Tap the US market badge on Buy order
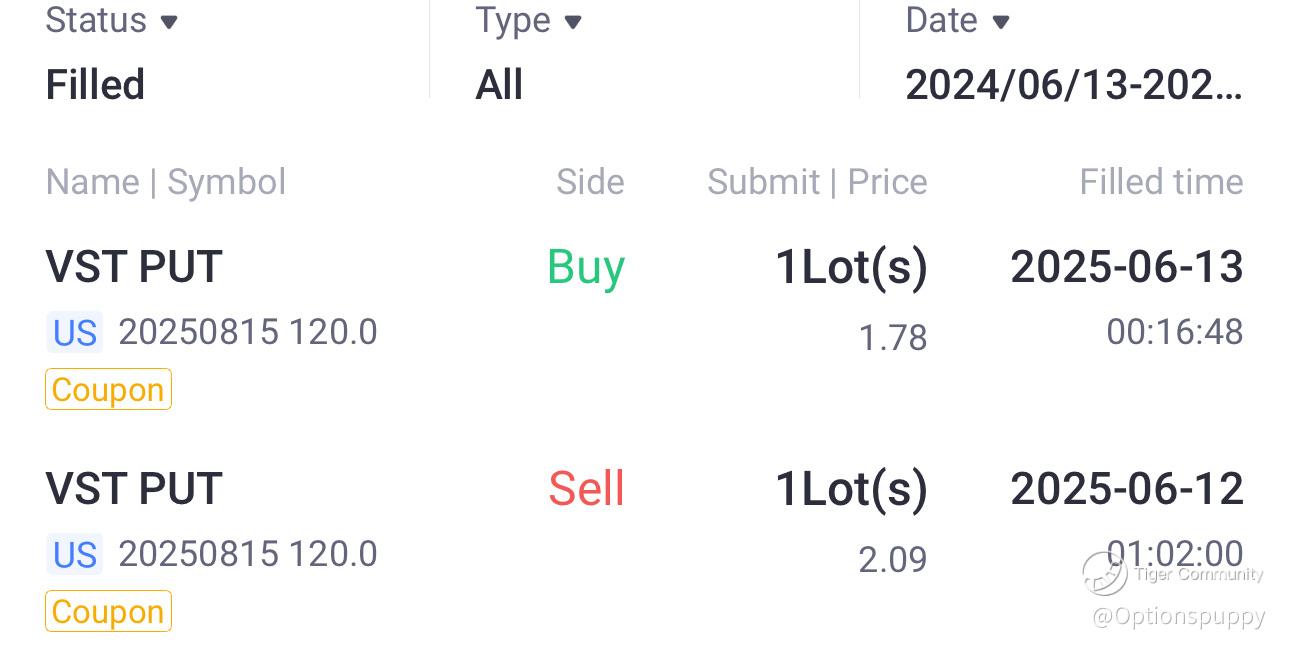 tap(75, 332)
